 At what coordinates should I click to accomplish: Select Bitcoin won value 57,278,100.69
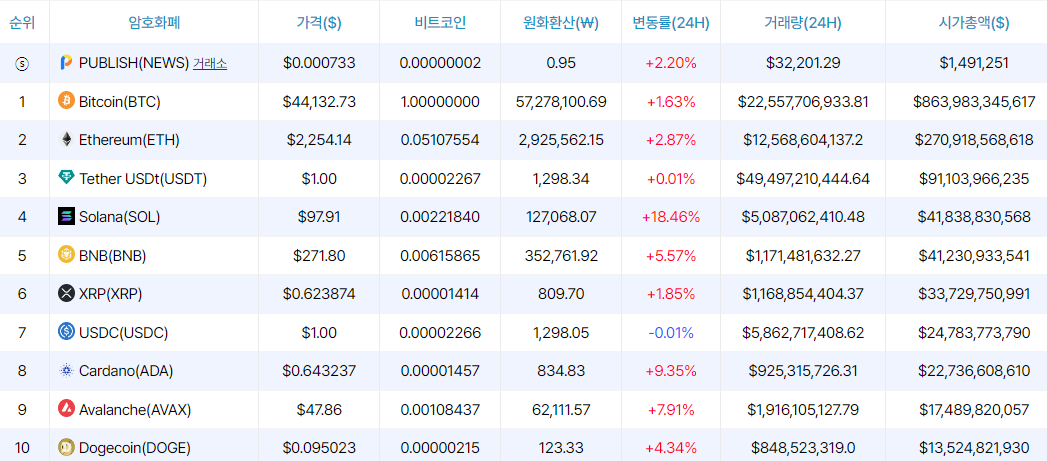tap(561, 102)
